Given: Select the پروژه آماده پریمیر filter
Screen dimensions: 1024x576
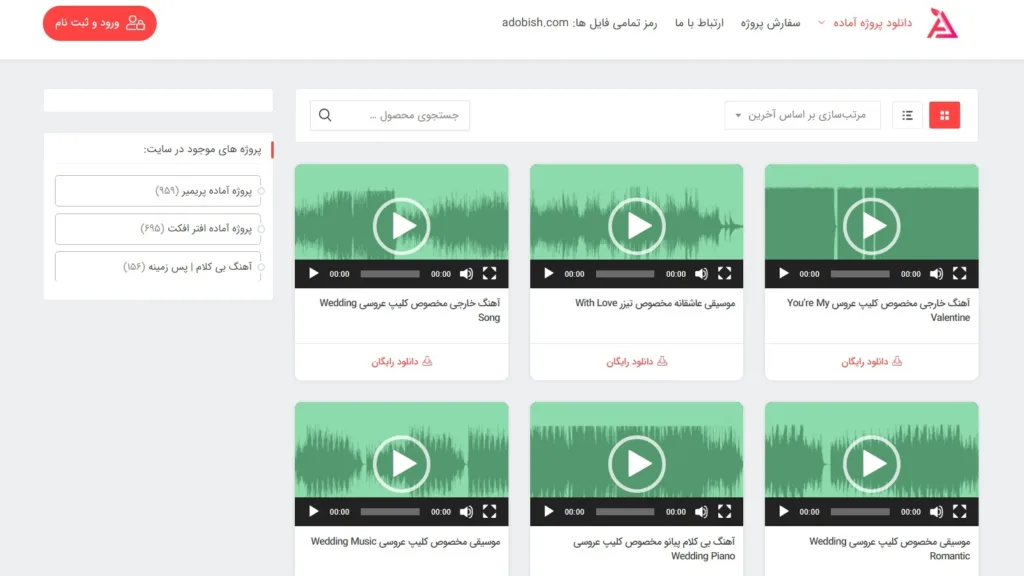Looking at the screenshot, I should 158,191.
